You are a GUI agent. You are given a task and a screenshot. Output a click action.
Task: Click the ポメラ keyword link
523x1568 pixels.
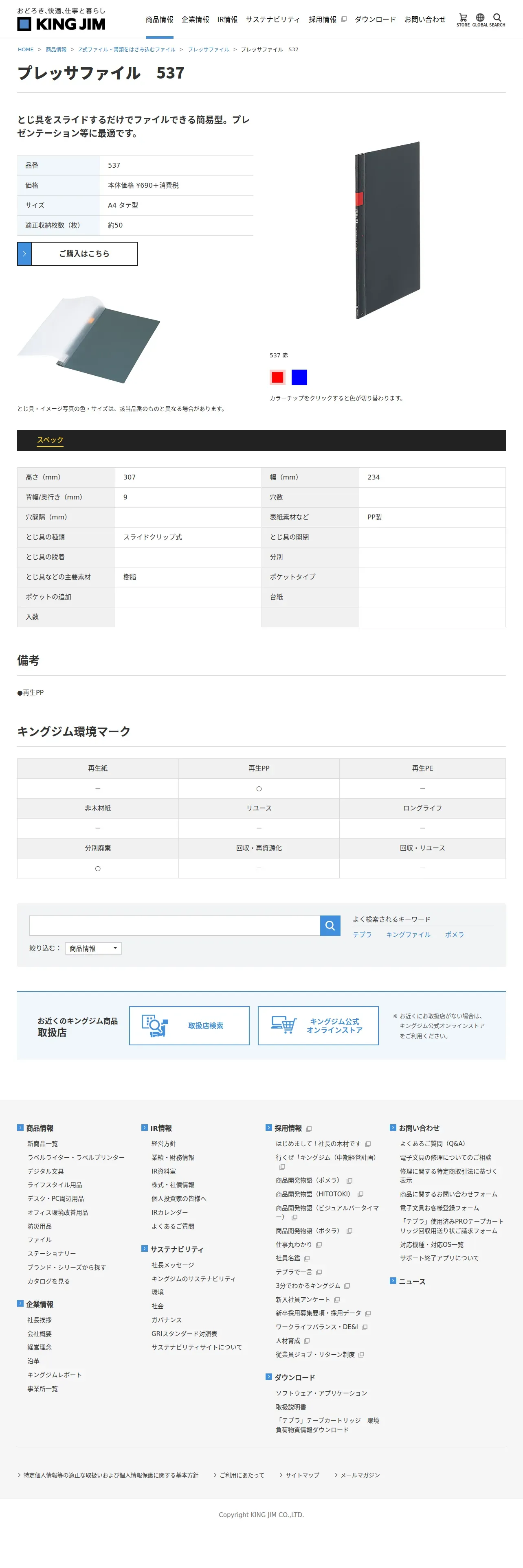454,934
